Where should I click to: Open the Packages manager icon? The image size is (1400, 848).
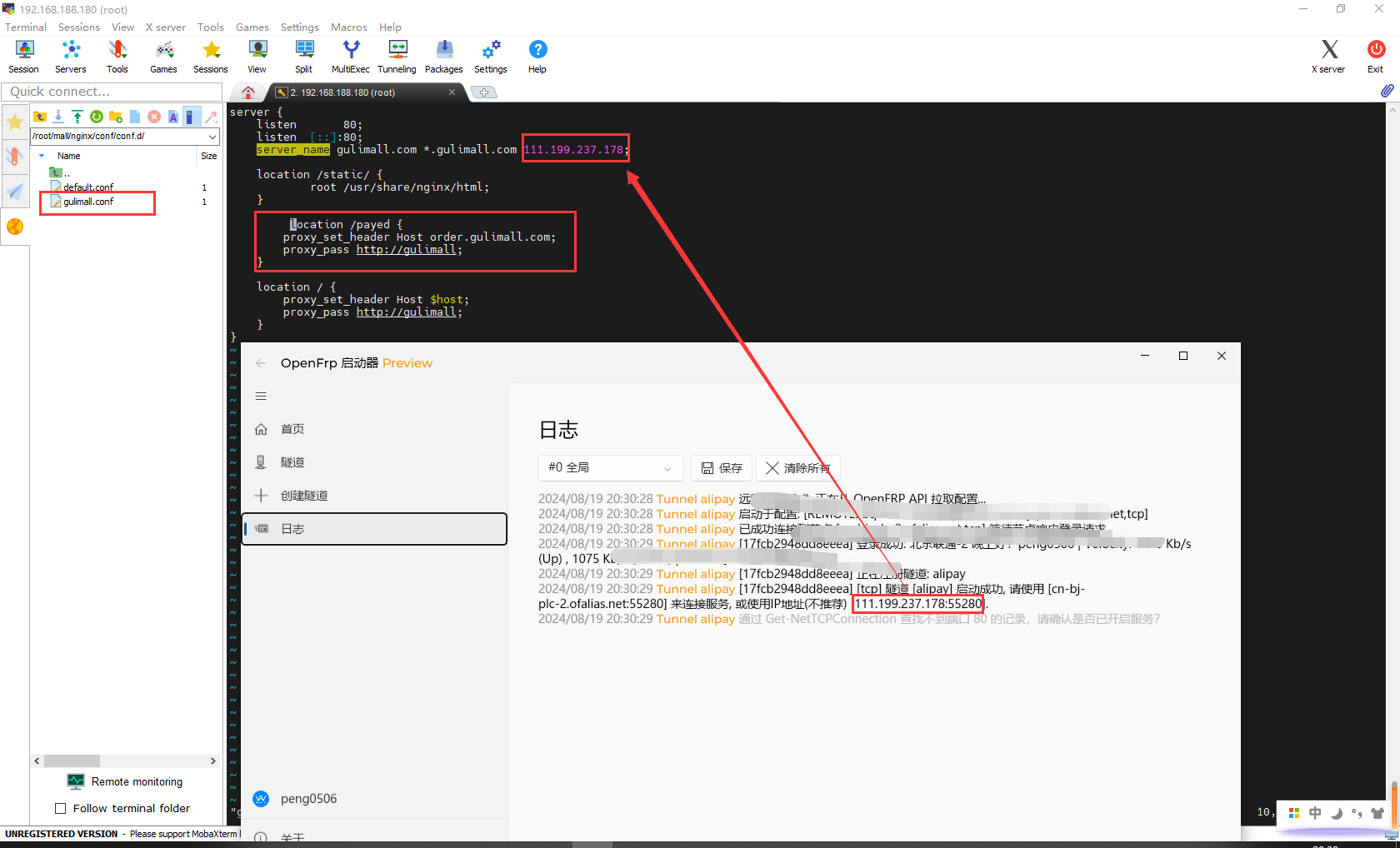tap(444, 57)
